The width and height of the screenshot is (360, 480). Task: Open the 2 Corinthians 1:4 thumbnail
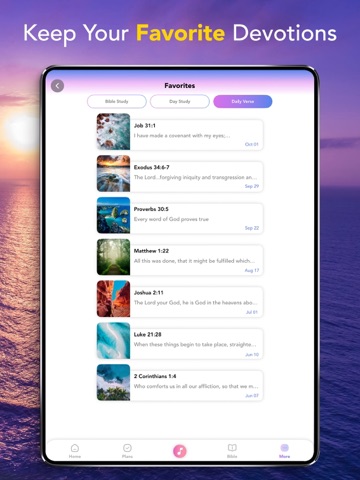(113, 382)
